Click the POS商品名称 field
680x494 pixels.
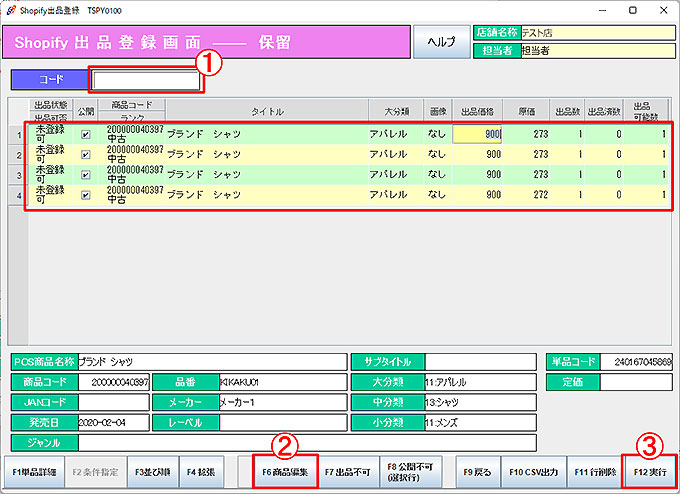[212, 362]
